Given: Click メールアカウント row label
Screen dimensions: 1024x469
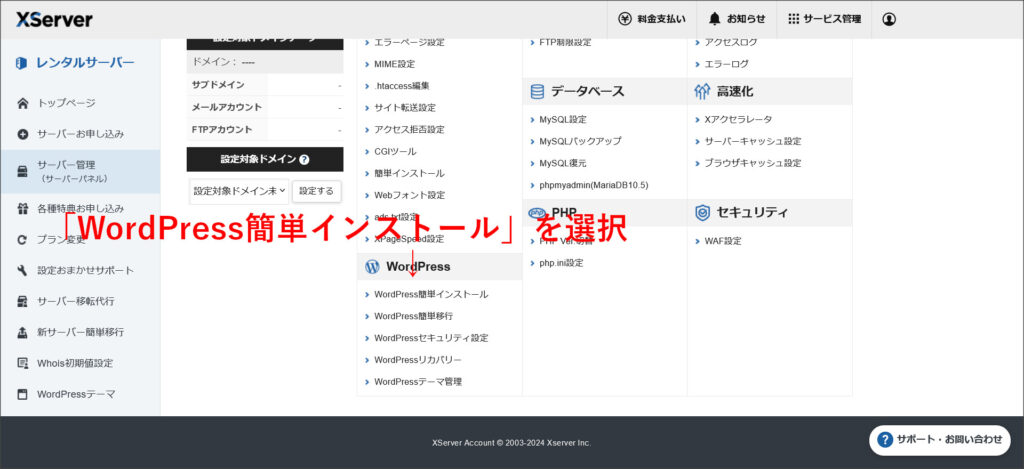Looking at the screenshot, I should pos(227,107).
